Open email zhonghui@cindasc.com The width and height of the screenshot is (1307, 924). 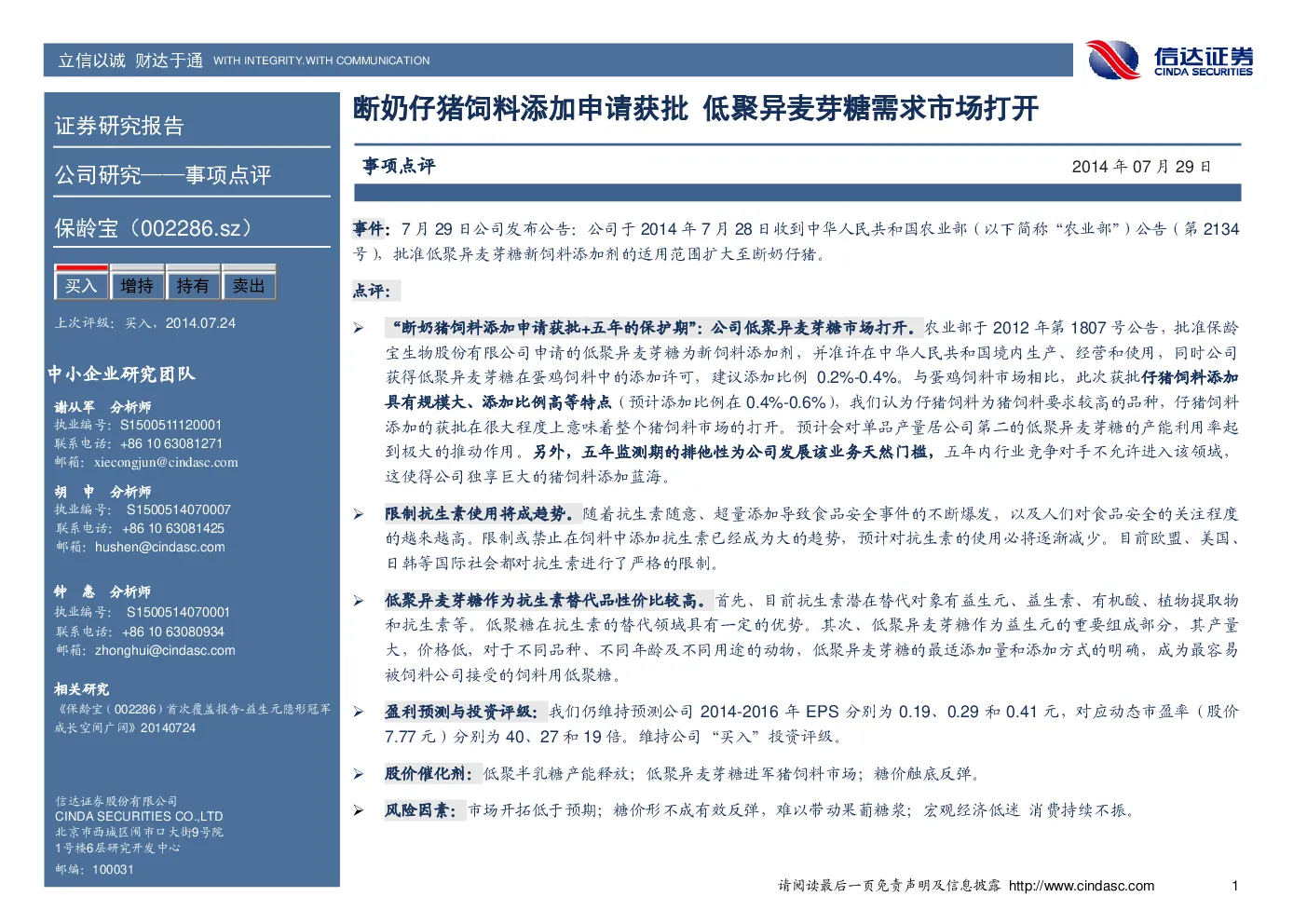tap(165, 650)
